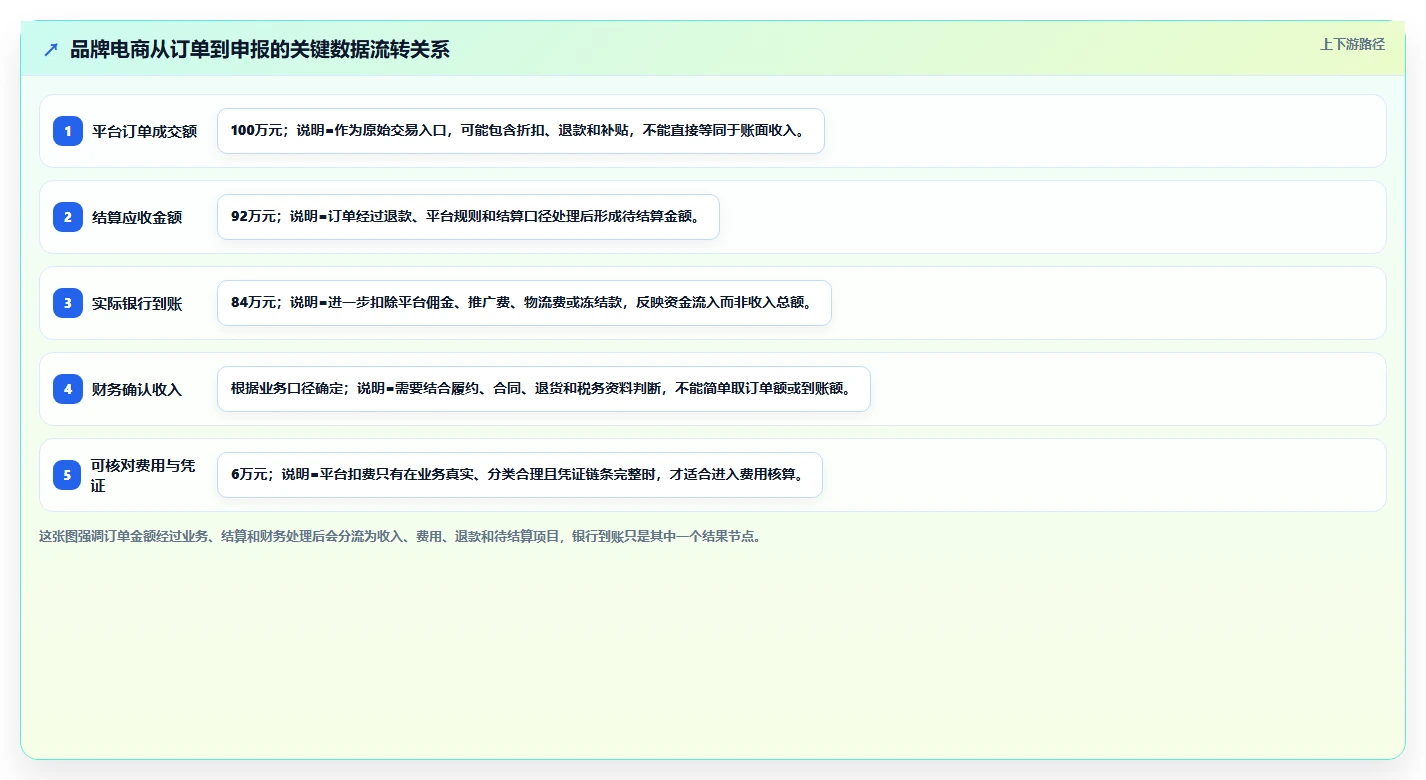Image resolution: width=1426 pixels, height=780 pixels.
Task: Click the 上下游路径 label
Action: [1352, 44]
